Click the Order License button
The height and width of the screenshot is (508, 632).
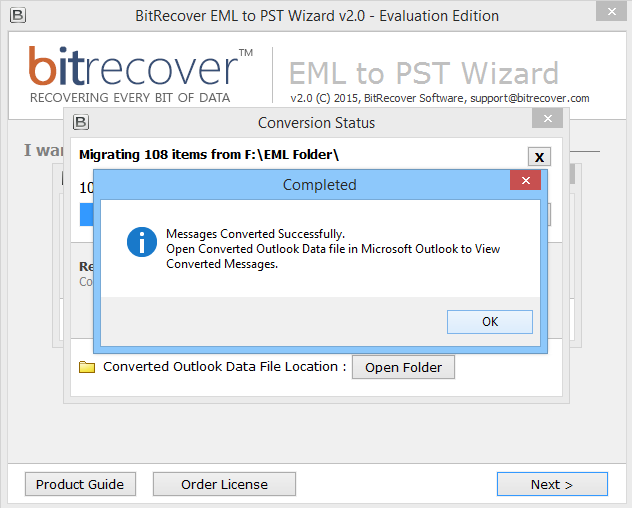(x=224, y=484)
